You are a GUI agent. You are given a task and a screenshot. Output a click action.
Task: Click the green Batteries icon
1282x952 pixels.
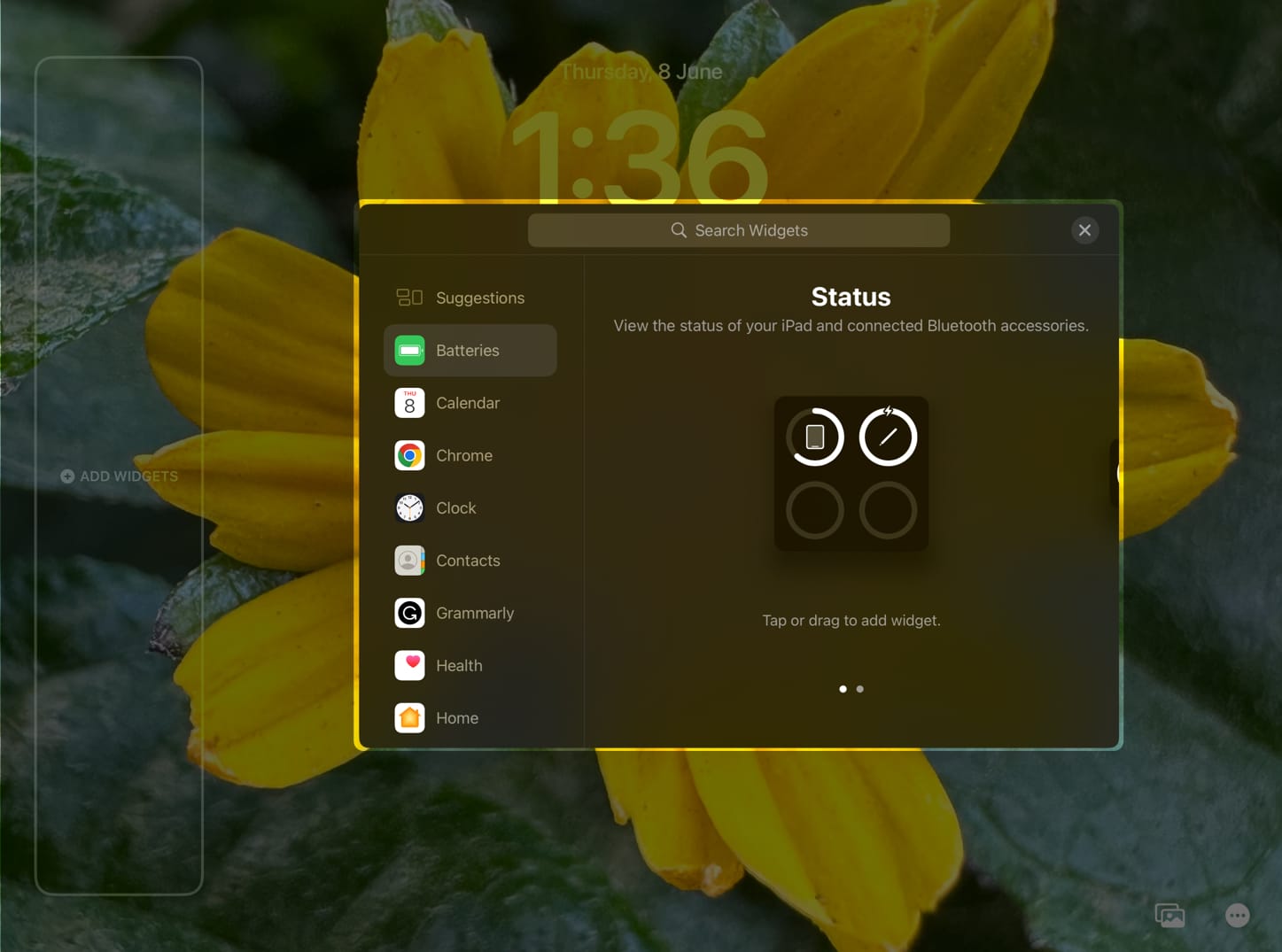coord(409,350)
